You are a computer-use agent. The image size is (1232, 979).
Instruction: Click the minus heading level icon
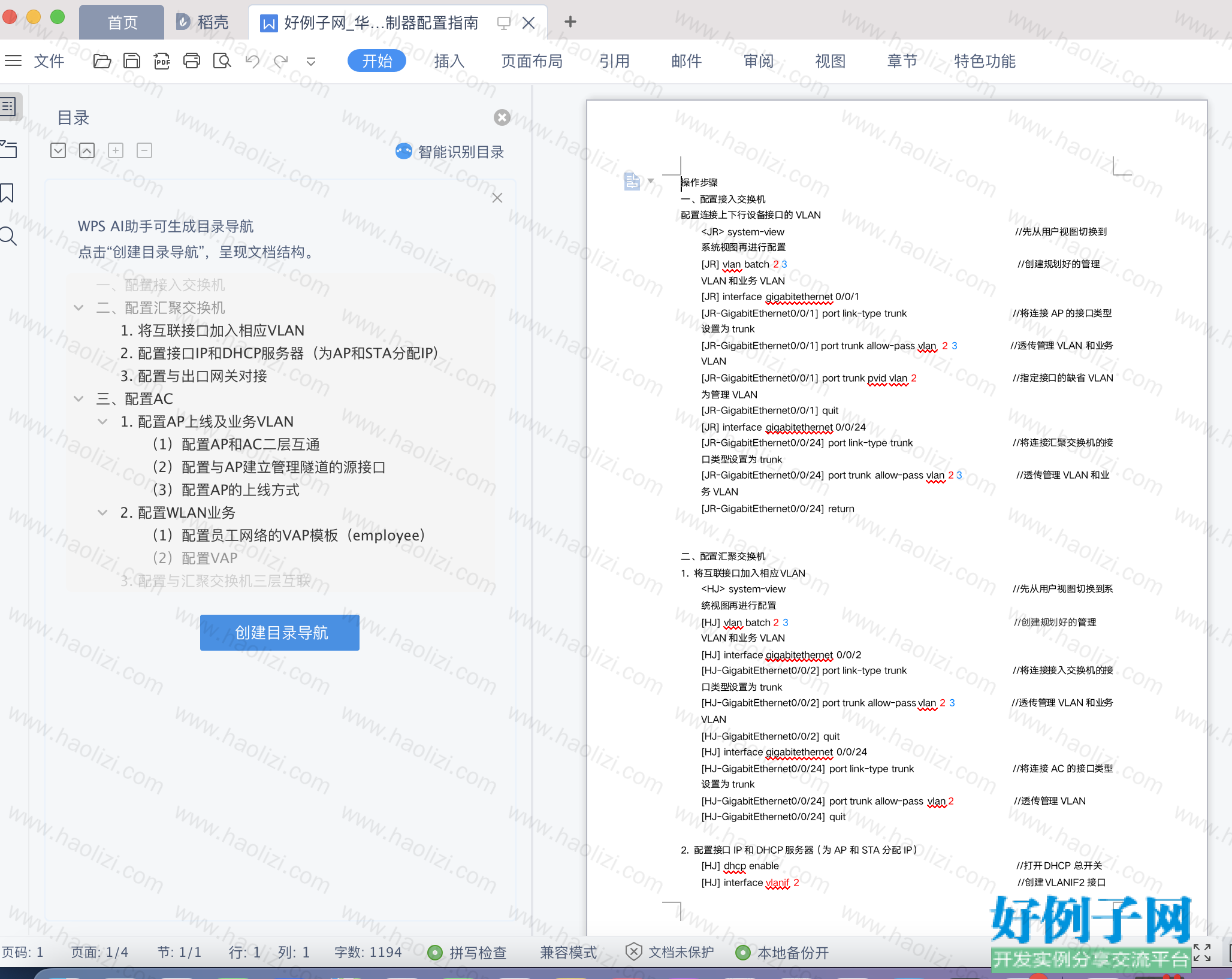pos(144,150)
